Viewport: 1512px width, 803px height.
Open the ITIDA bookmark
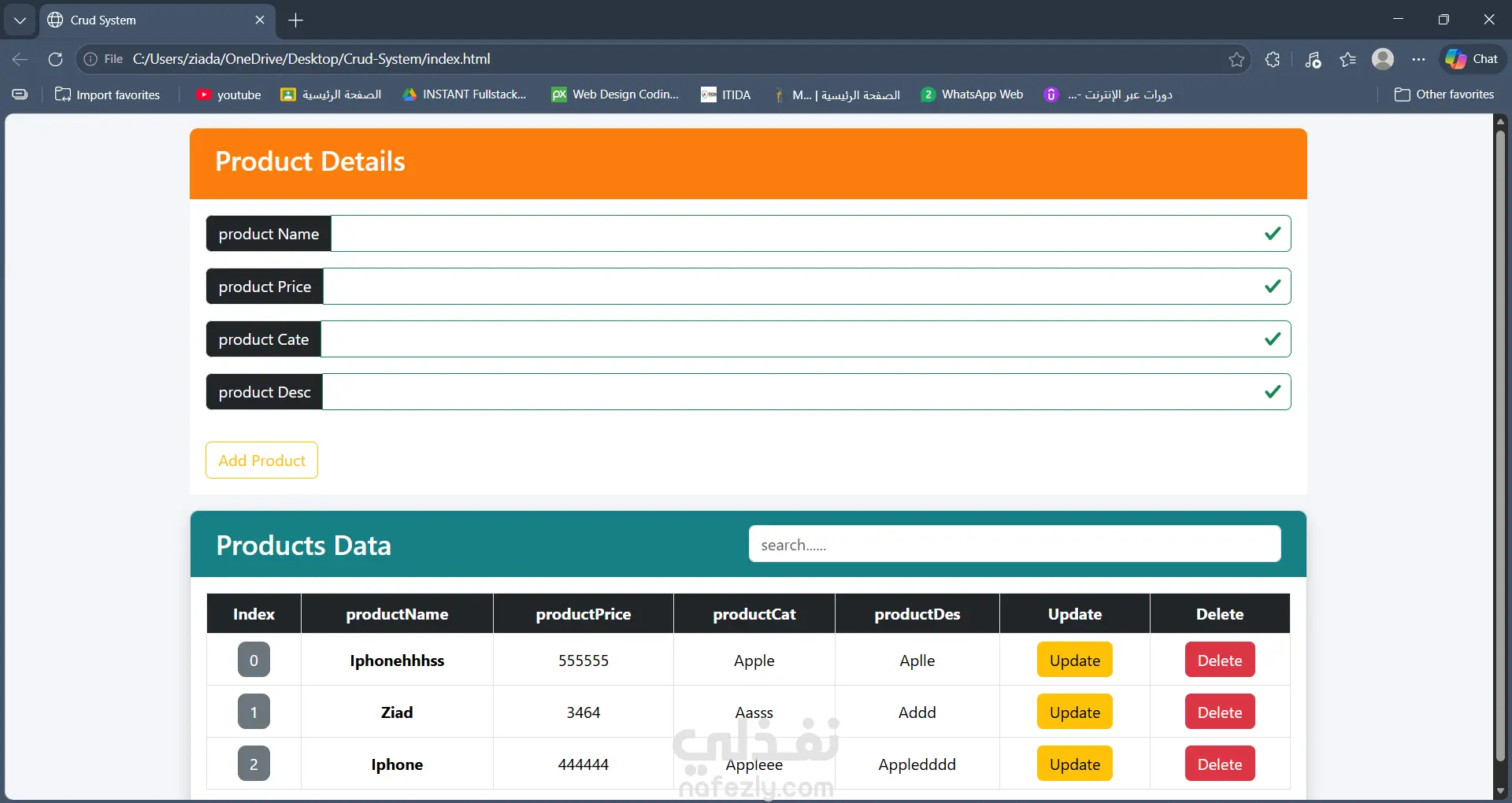pos(726,94)
